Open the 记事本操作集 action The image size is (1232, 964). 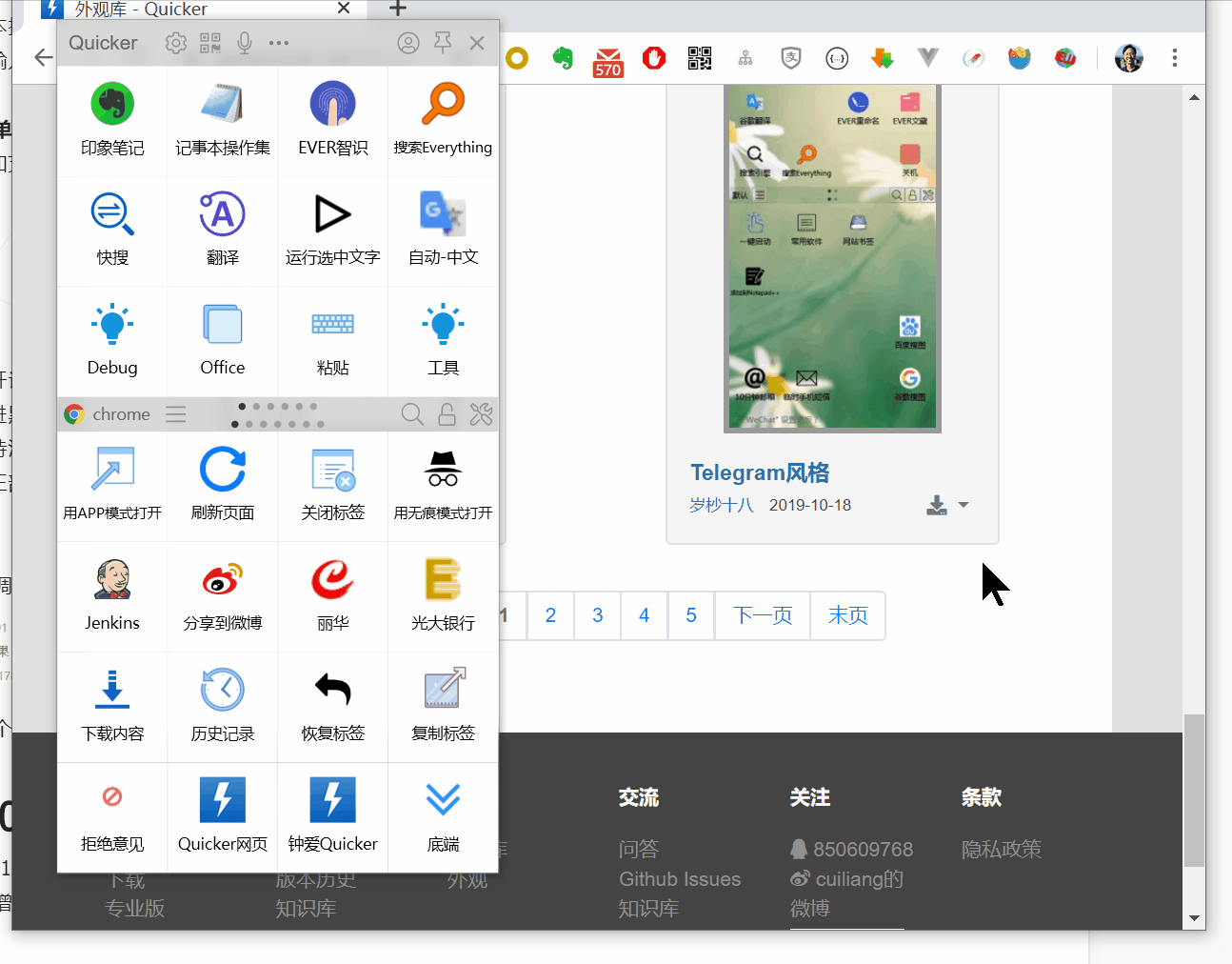click(223, 121)
